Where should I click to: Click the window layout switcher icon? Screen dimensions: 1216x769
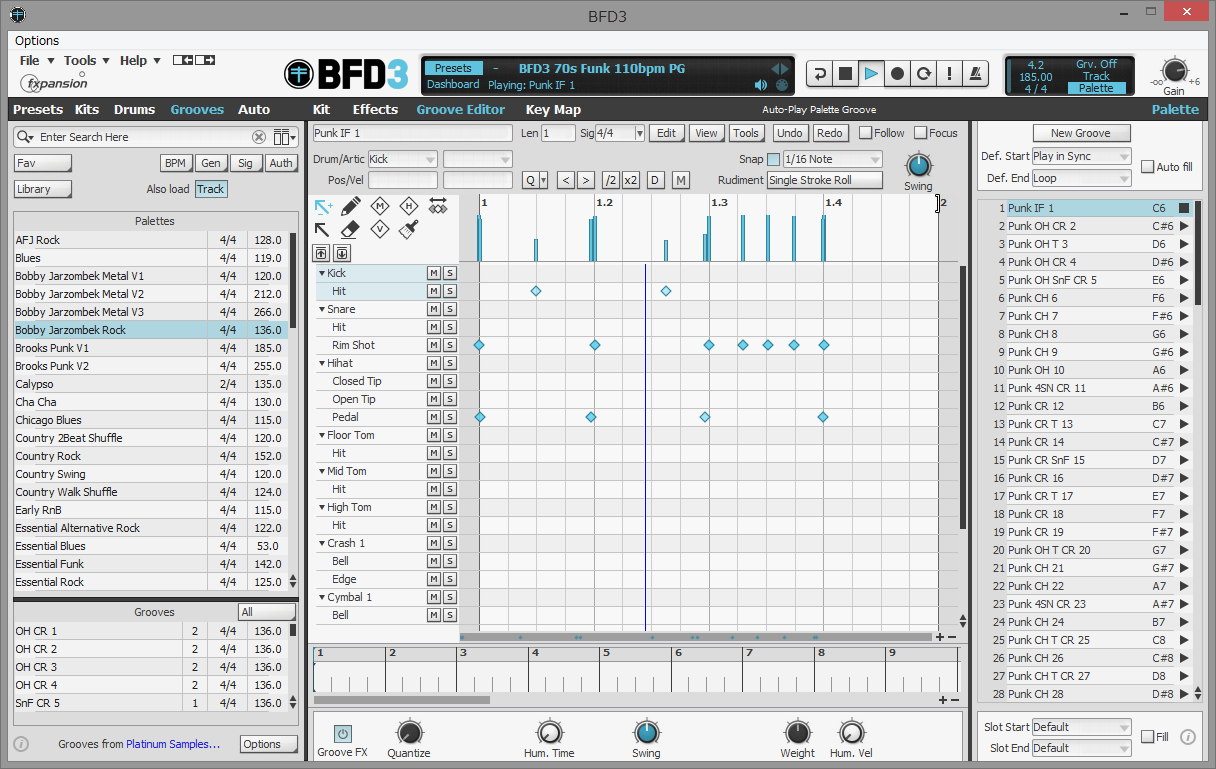pos(194,61)
